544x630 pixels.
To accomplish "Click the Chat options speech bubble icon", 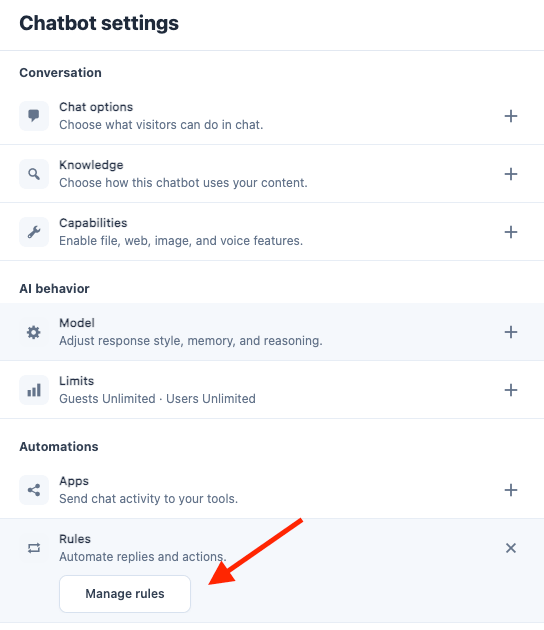I will (x=34, y=116).
